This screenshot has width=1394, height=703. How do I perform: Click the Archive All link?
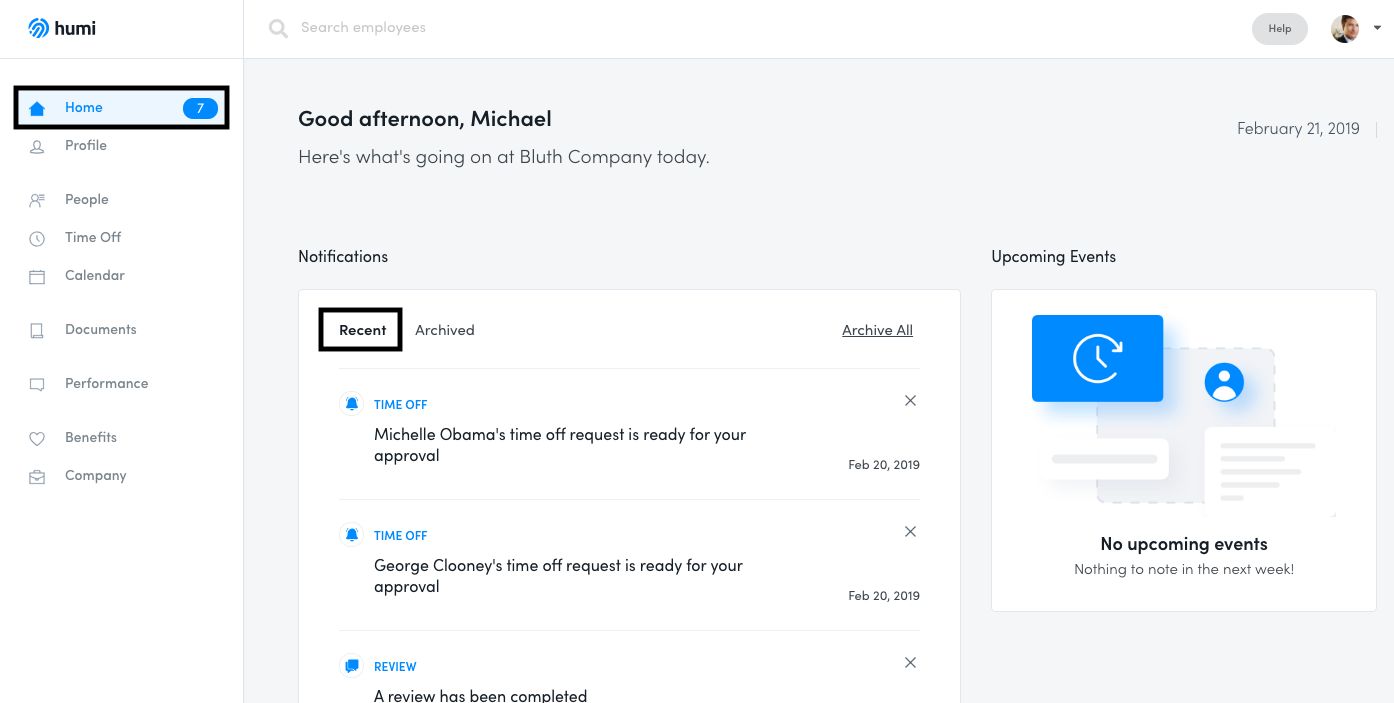[877, 330]
